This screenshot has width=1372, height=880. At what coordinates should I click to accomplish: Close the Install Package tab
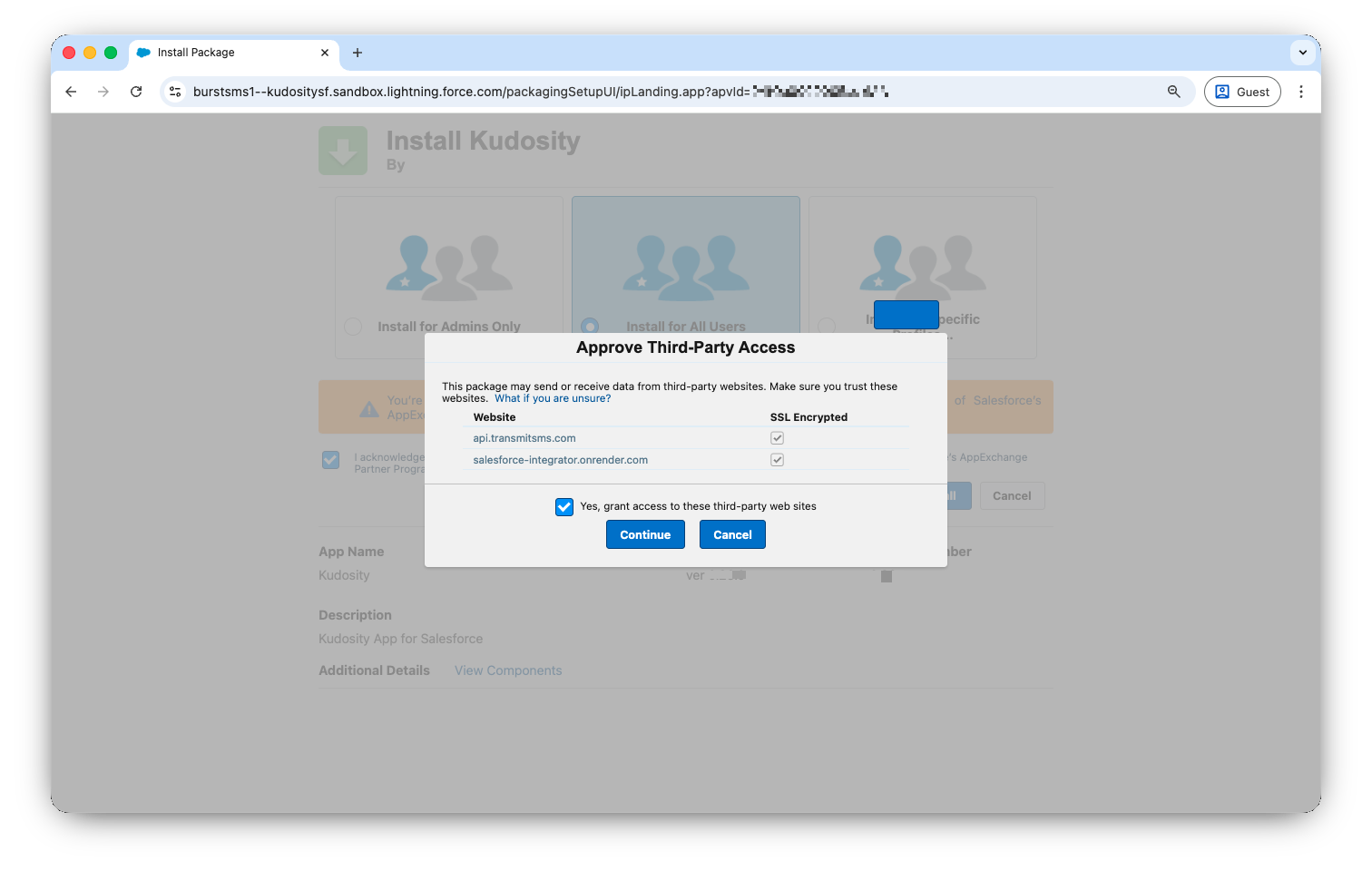325,53
